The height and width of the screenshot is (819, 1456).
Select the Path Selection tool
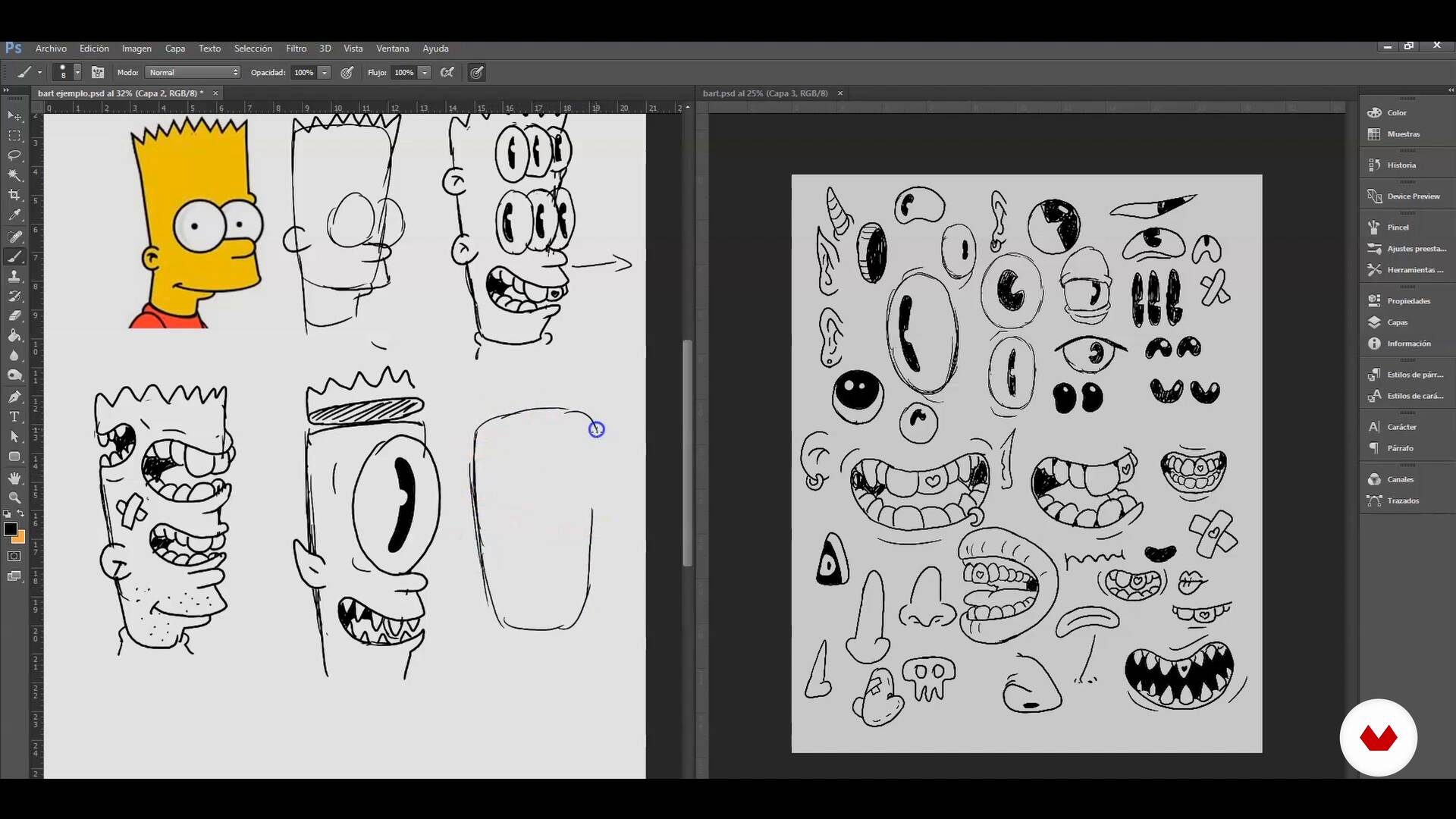[x=14, y=436]
